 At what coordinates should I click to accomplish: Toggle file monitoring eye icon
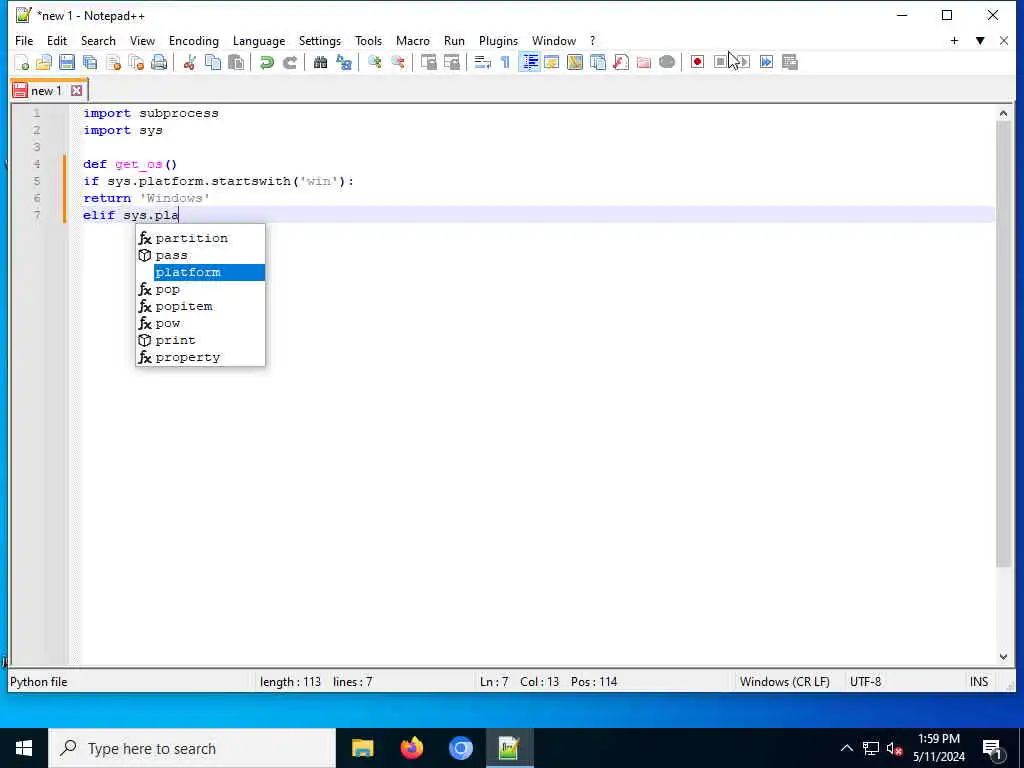point(667,62)
